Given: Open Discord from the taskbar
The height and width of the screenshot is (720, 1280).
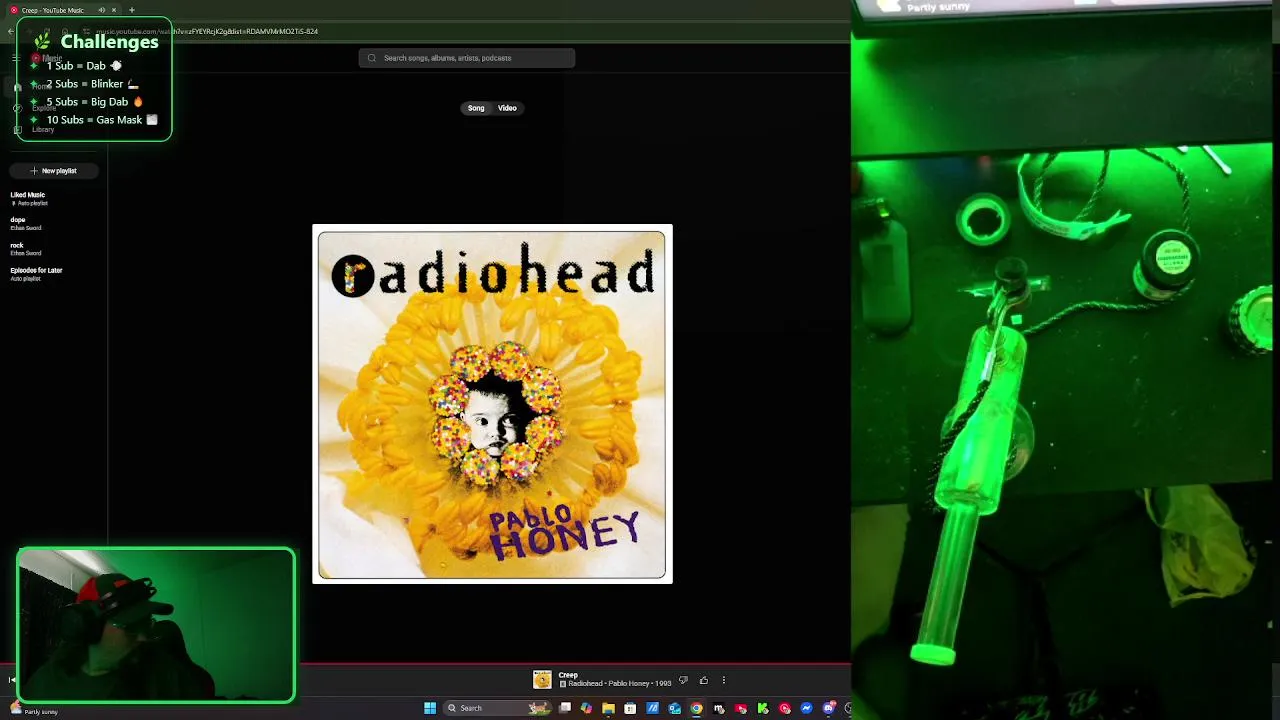Looking at the screenshot, I should coord(828,708).
